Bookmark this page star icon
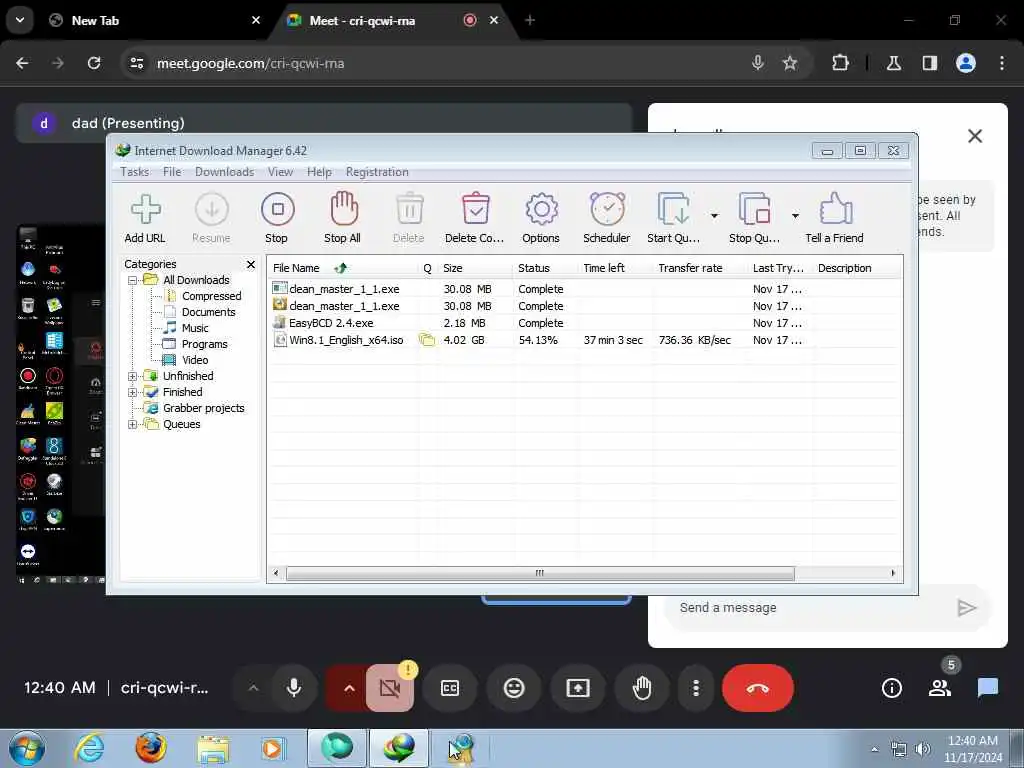The image size is (1024, 768). point(790,63)
